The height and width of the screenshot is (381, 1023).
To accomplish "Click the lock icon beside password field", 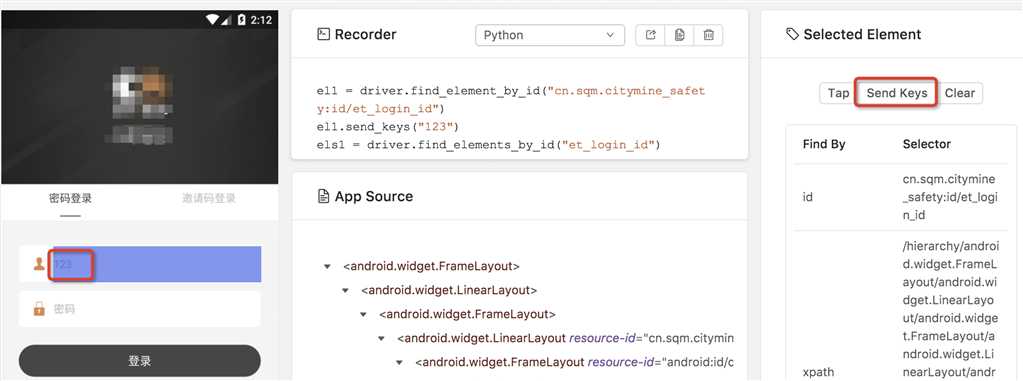I will (39, 309).
